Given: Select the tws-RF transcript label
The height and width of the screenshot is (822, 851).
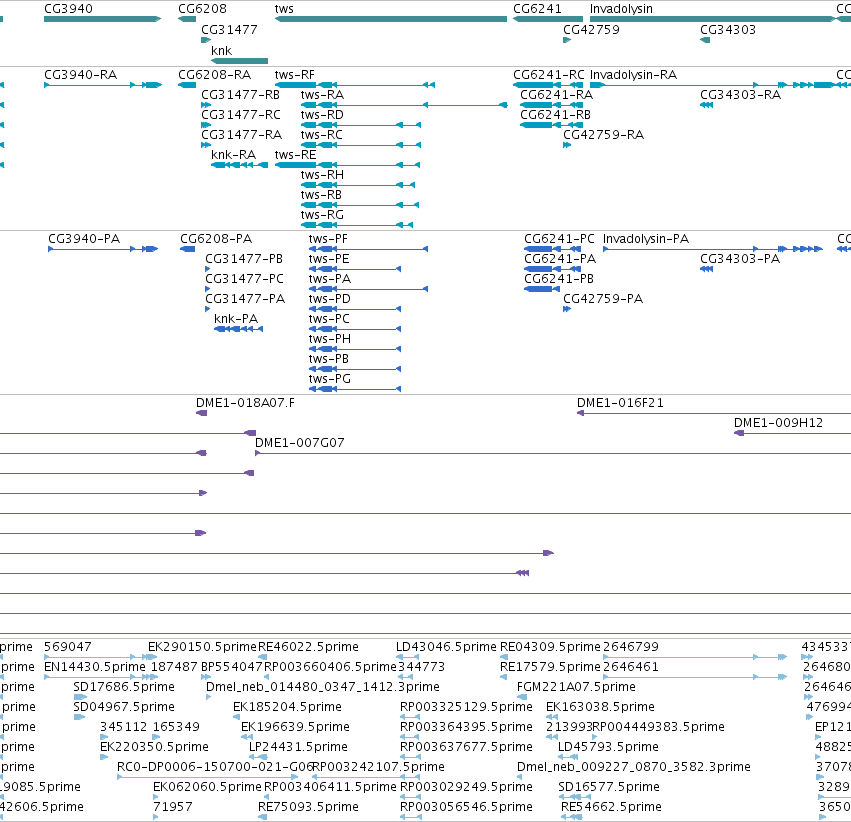Looking at the screenshot, I should [x=295, y=74].
